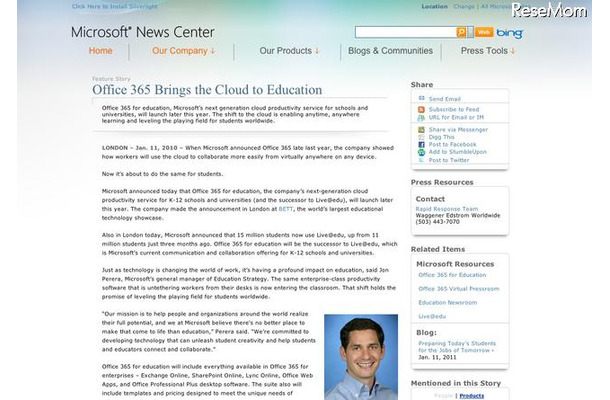Click the Change location link
The height and width of the screenshot is (400, 610).
point(464,6)
